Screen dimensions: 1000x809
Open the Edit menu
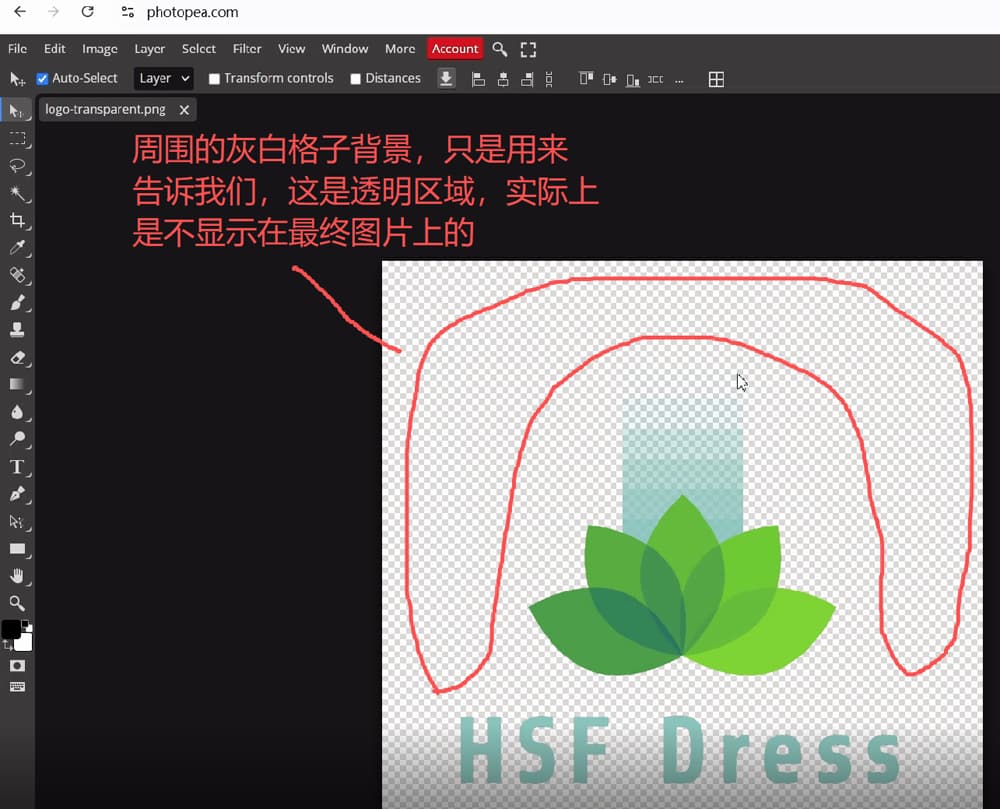(54, 49)
